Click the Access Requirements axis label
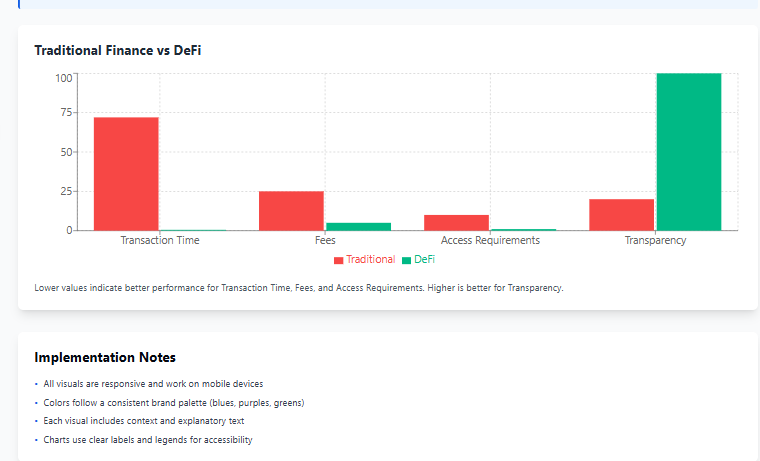The height and width of the screenshot is (461, 760). (490, 241)
